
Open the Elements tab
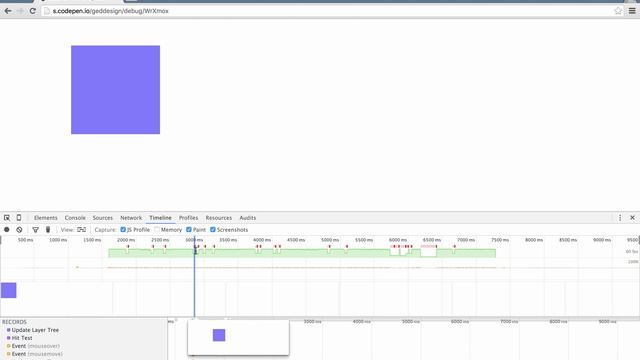(46, 218)
